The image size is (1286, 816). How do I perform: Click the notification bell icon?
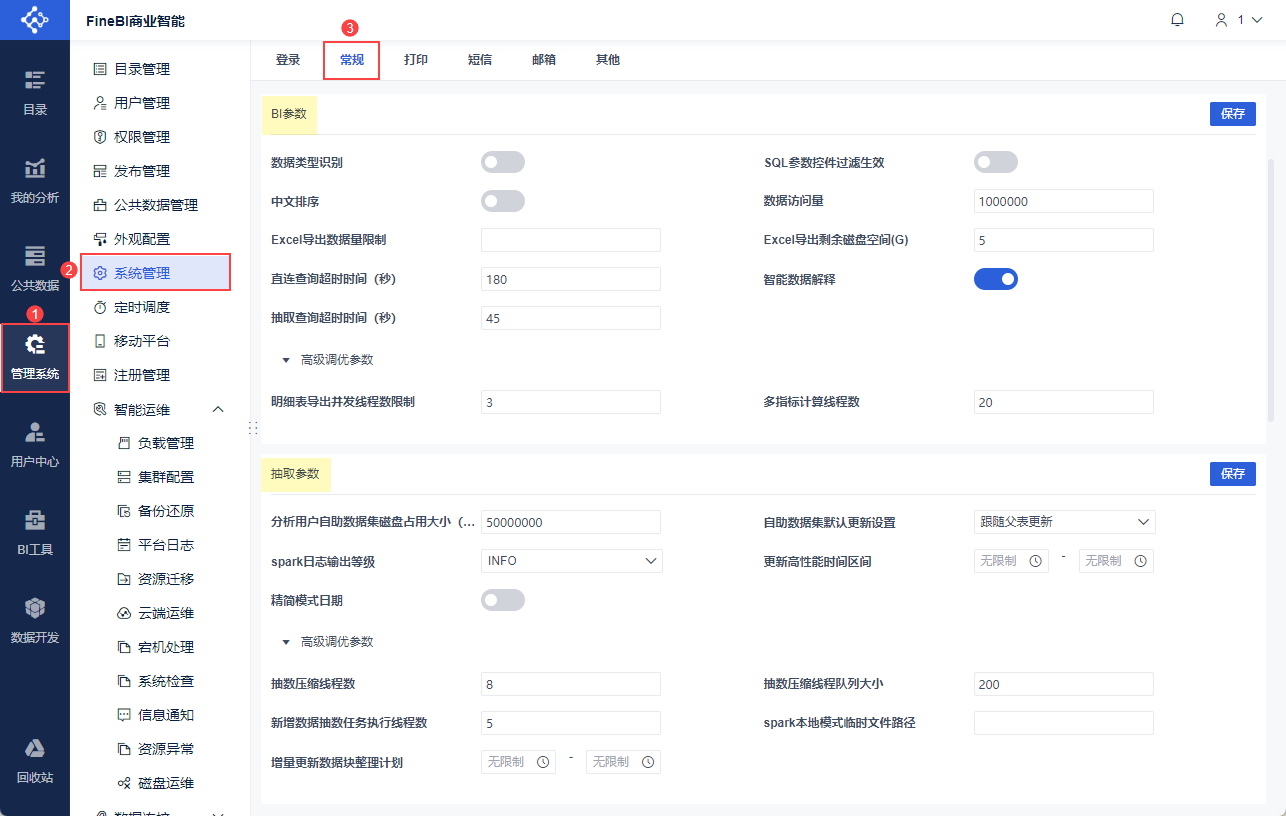1177,19
